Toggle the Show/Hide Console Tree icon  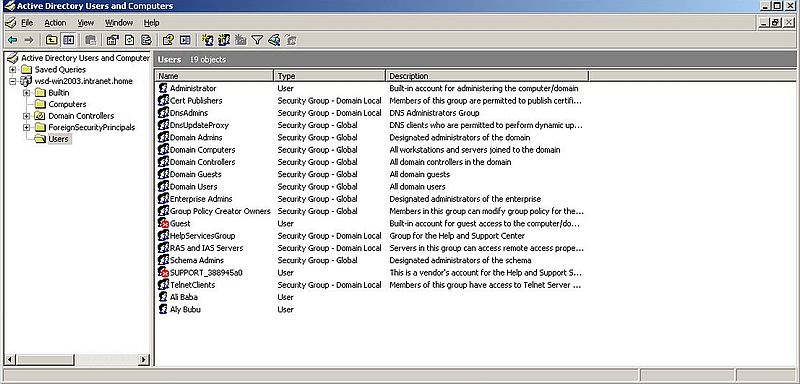(68, 40)
